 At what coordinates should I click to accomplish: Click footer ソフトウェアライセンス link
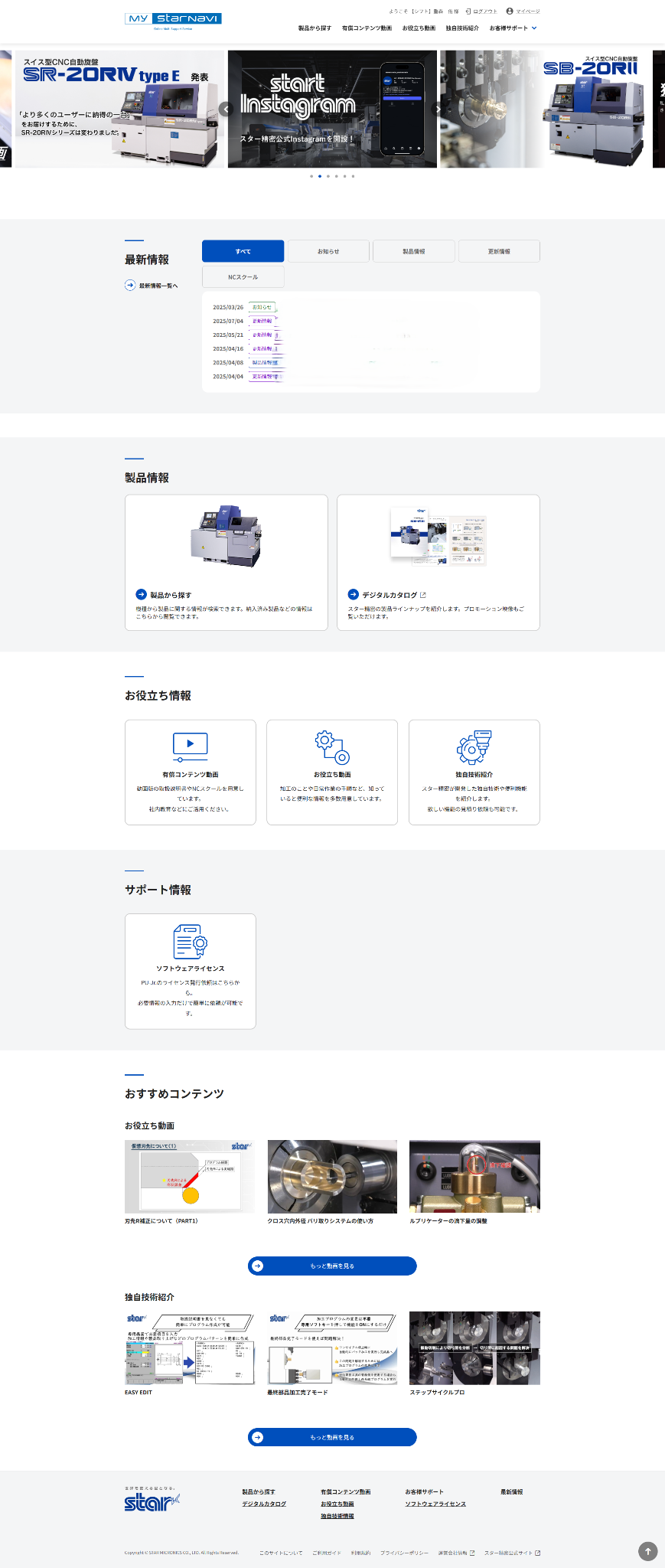click(x=435, y=1504)
